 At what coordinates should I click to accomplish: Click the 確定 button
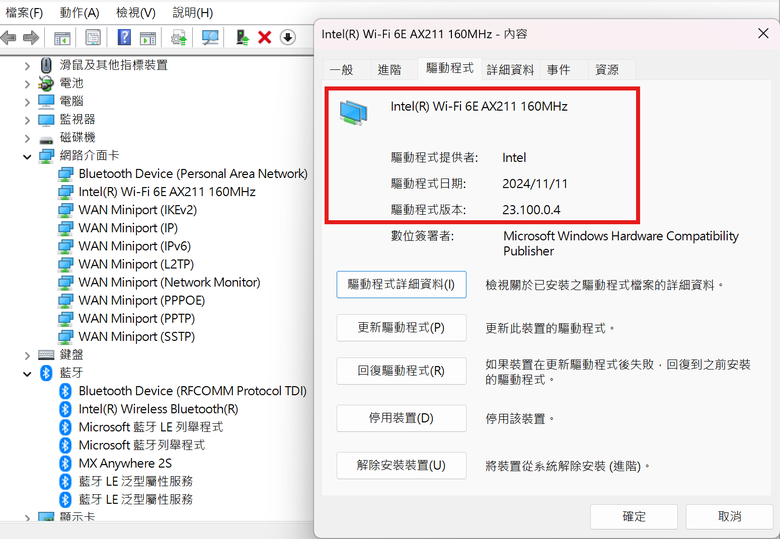point(634,517)
